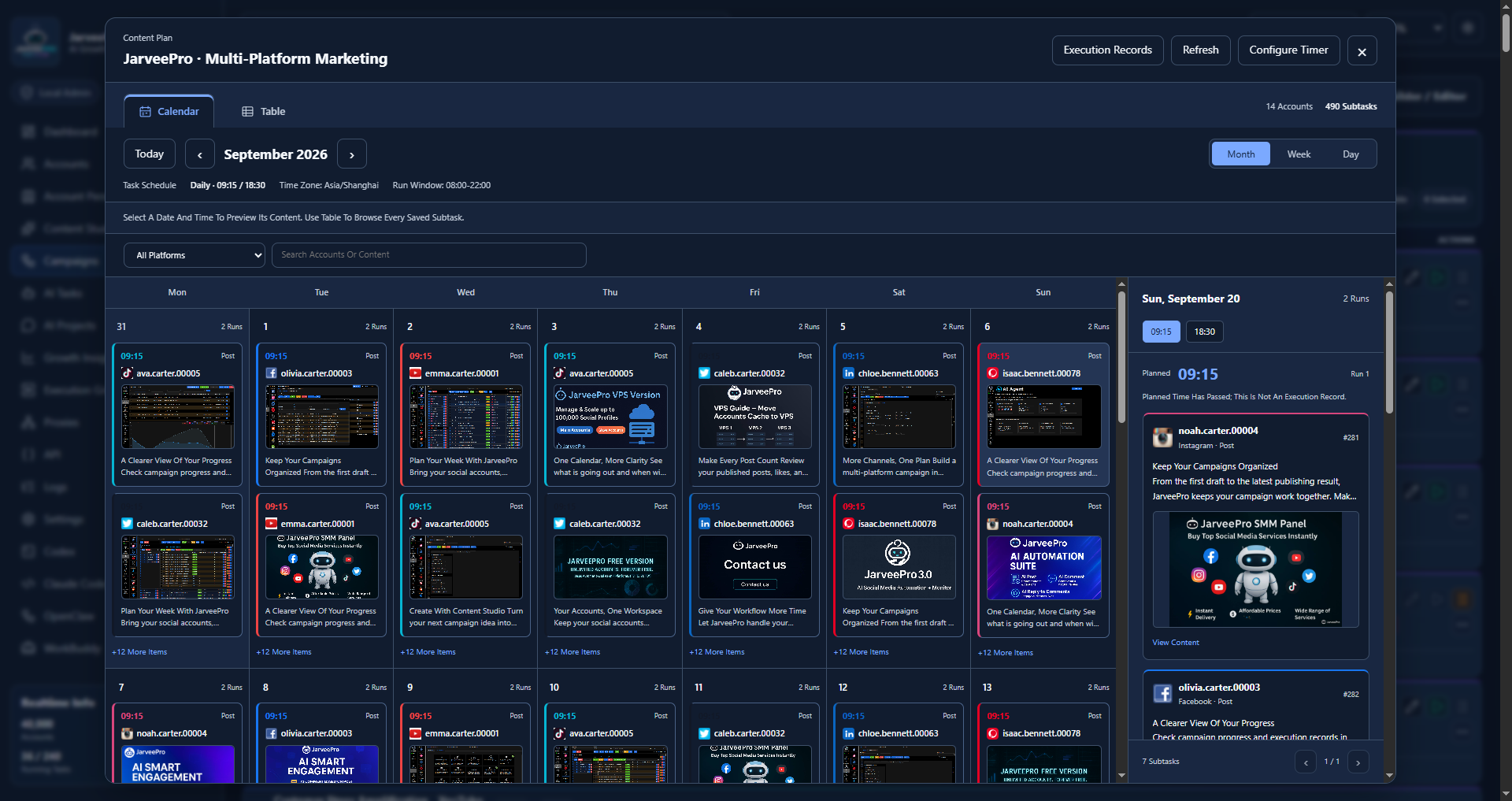
Task: Open SMM Panel preview image in detail panel
Action: (x=1255, y=569)
